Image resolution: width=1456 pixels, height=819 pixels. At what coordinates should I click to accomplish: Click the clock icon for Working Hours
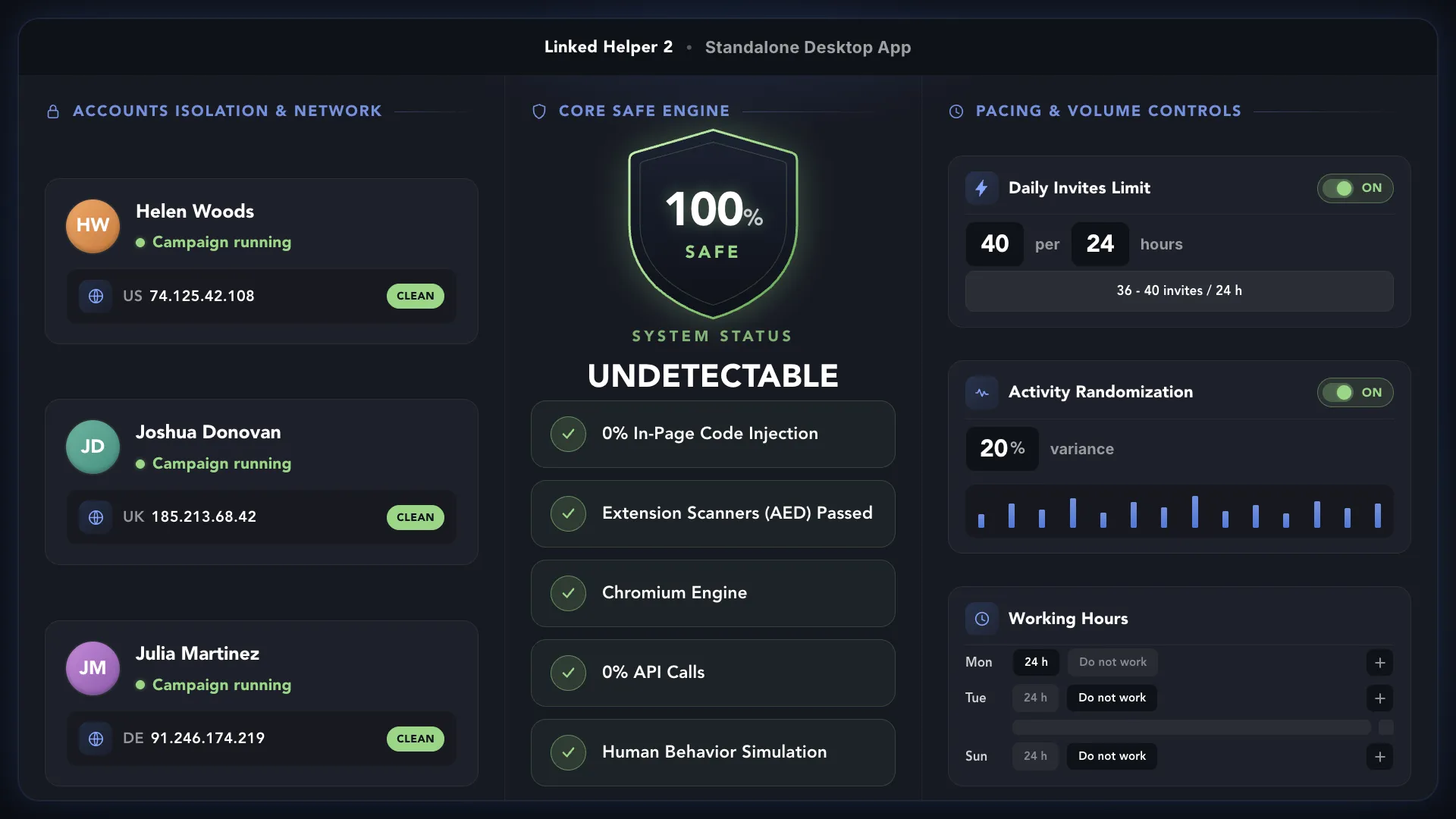tap(981, 619)
